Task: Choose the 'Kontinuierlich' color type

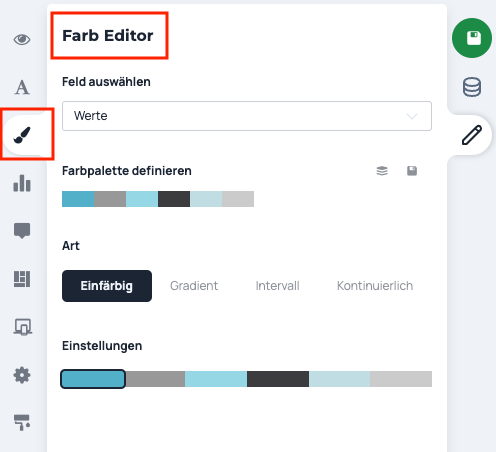Action: [x=375, y=286]
